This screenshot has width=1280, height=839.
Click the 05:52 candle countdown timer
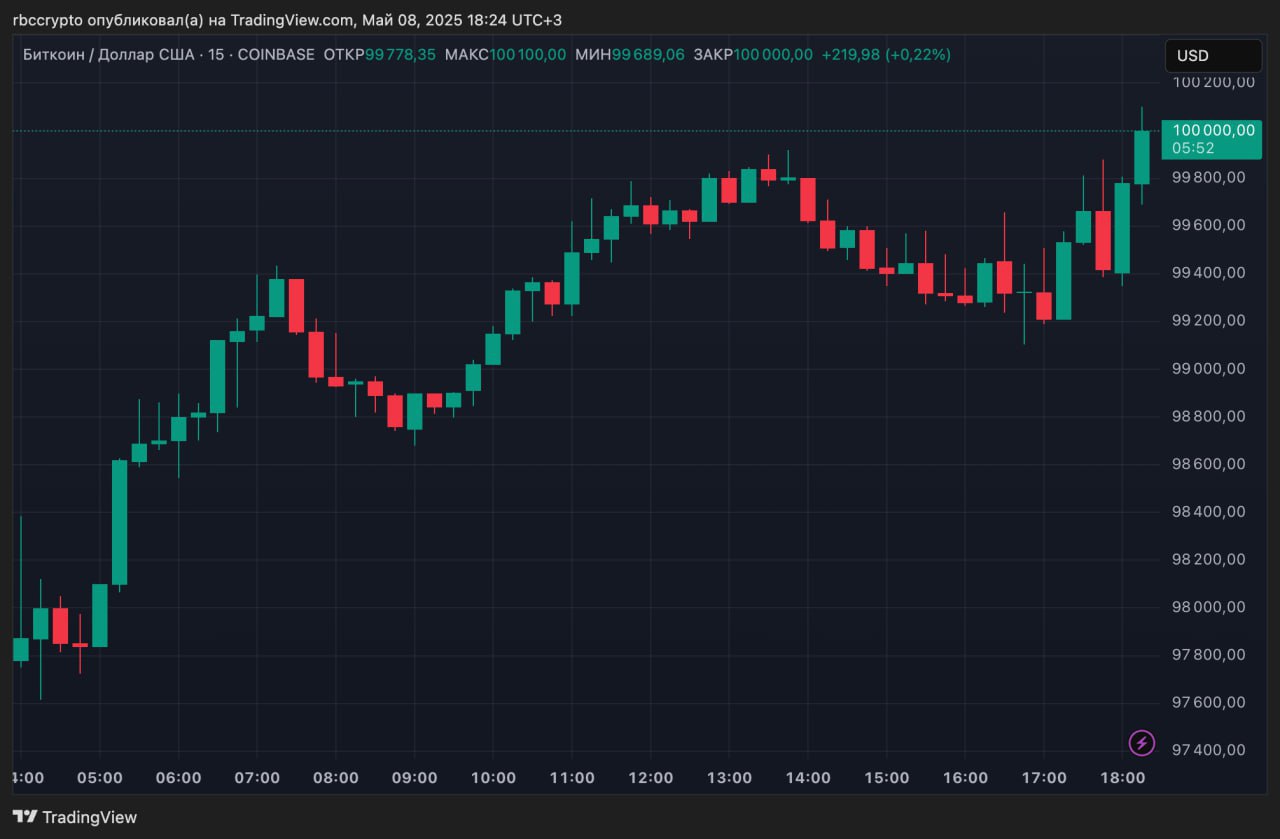click(x=1193, y=148)
